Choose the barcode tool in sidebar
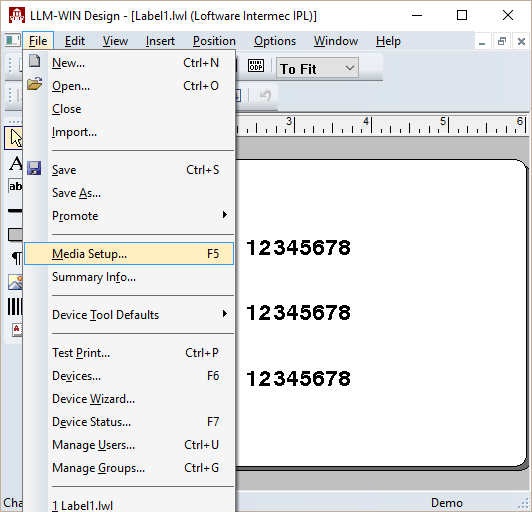The image size is (532, 512). pos(15,306)
